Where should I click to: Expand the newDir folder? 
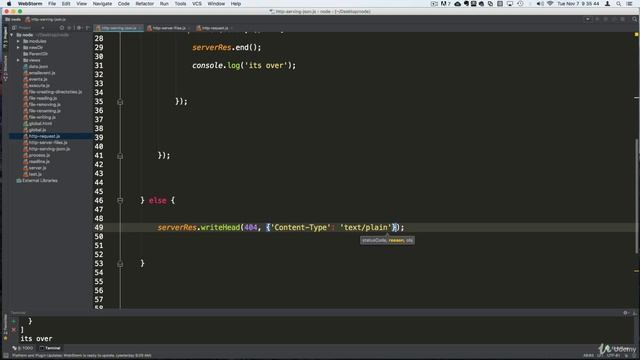pyautogui.click(x=18, y=48)
